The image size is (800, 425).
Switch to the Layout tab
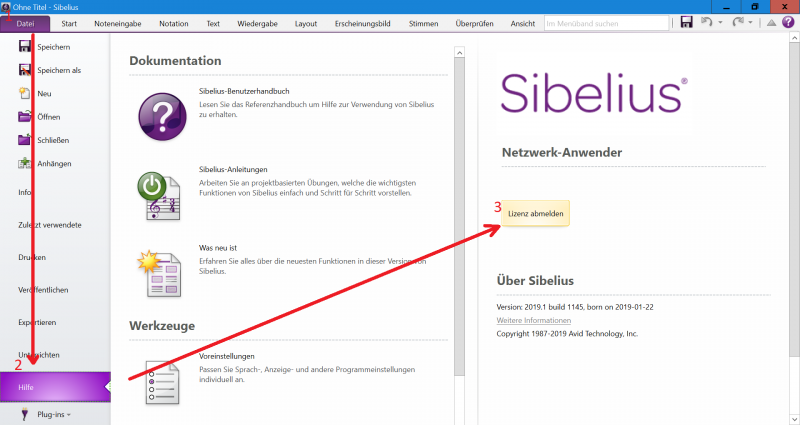coord(306,23)
